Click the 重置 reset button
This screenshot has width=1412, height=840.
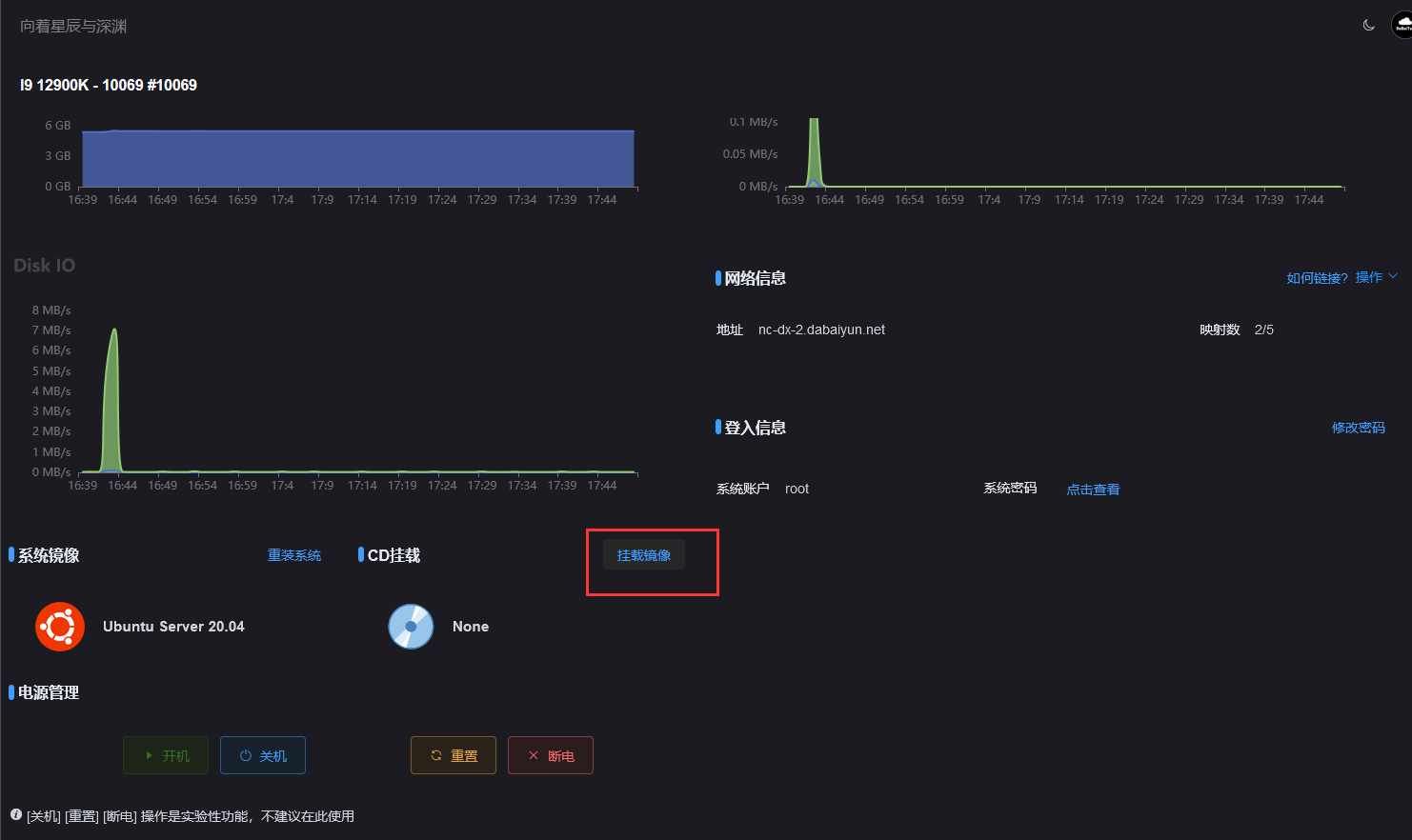tap(454, 755)
